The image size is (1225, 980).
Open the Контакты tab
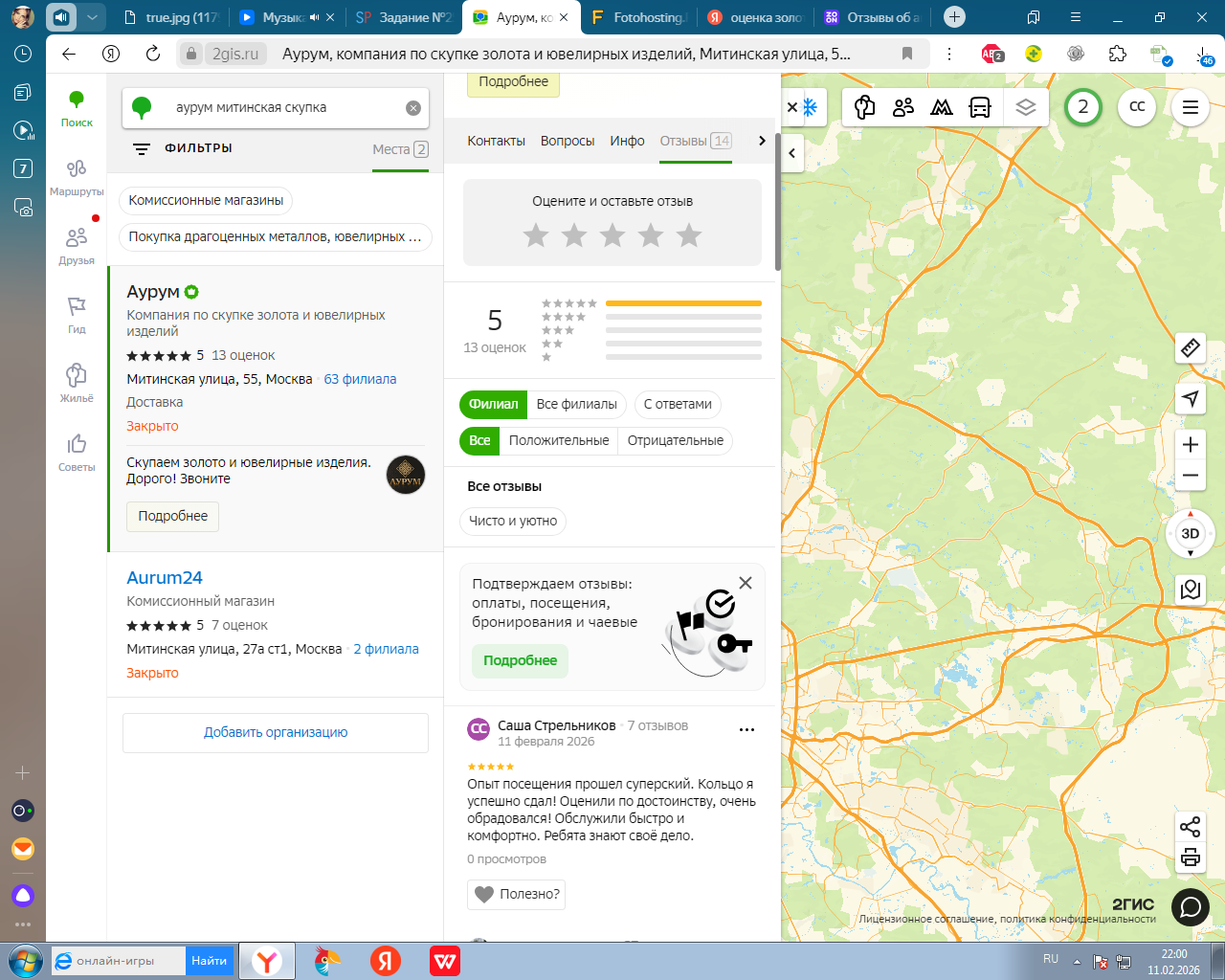(x=496, y=141)
